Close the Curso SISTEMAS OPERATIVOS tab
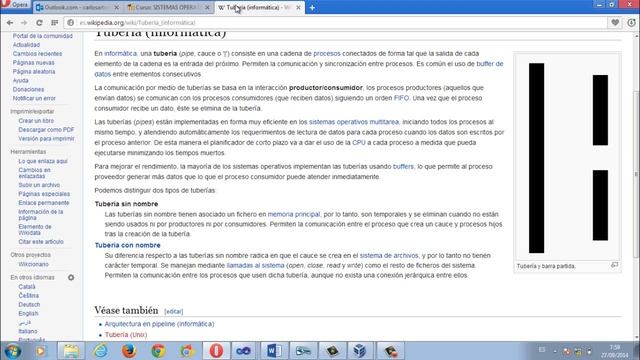This screenshot has height=360, width=640. pyautogui.click(x=207, y=7)
